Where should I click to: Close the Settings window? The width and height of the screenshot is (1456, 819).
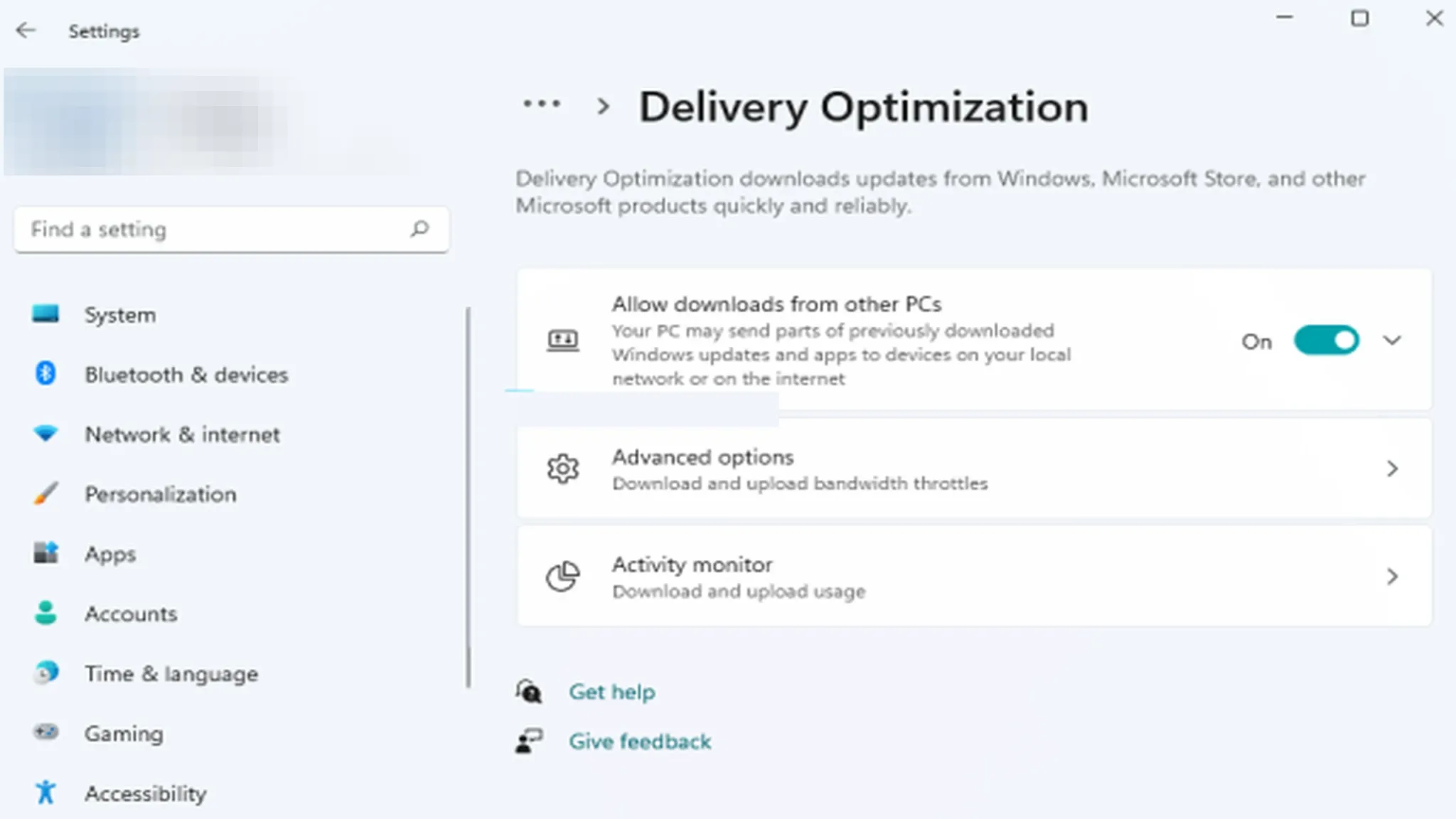pyautogui.click(x=1435, y=18)
